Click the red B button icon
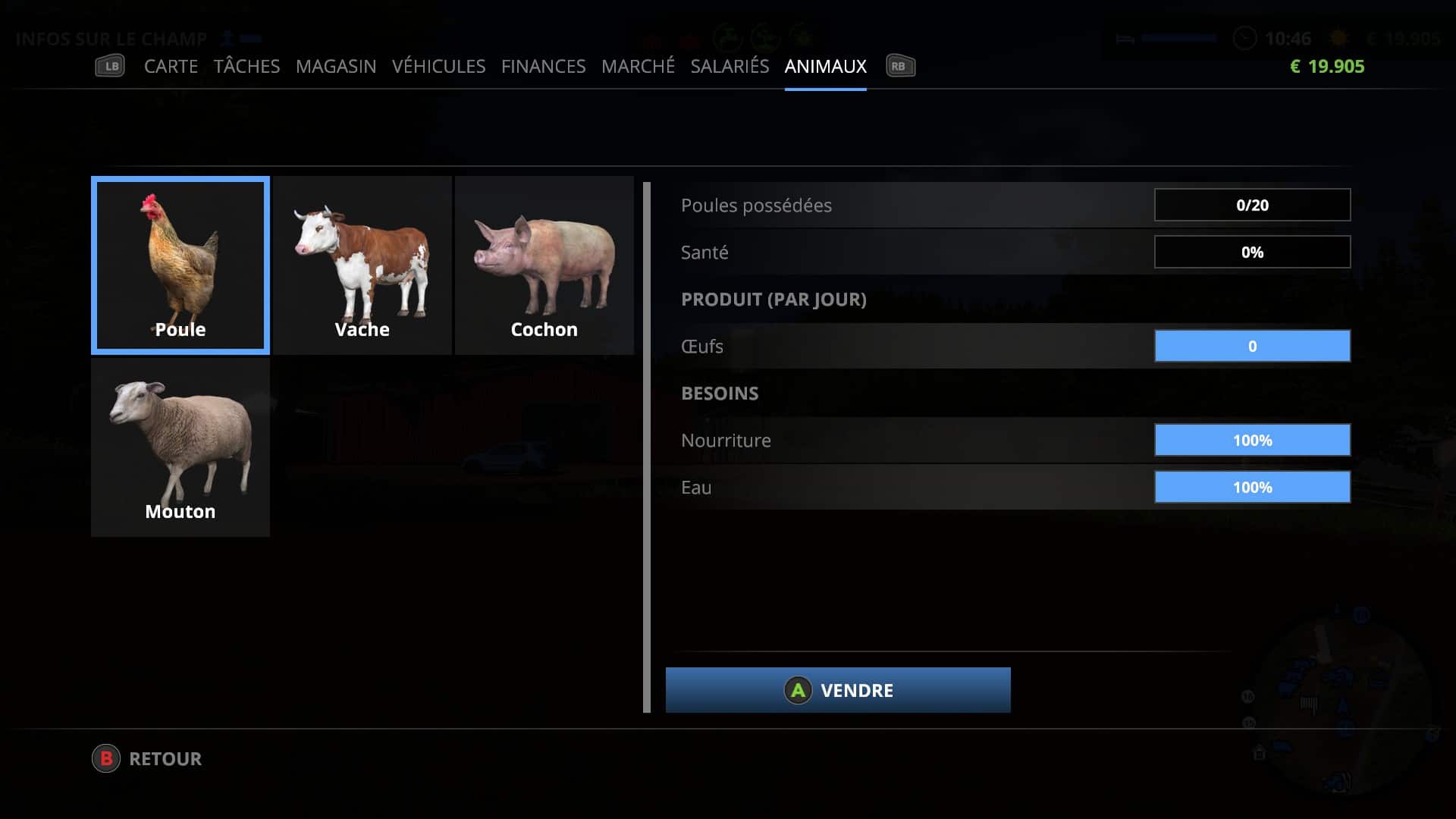1456x819 pixels. pos(106,758)
